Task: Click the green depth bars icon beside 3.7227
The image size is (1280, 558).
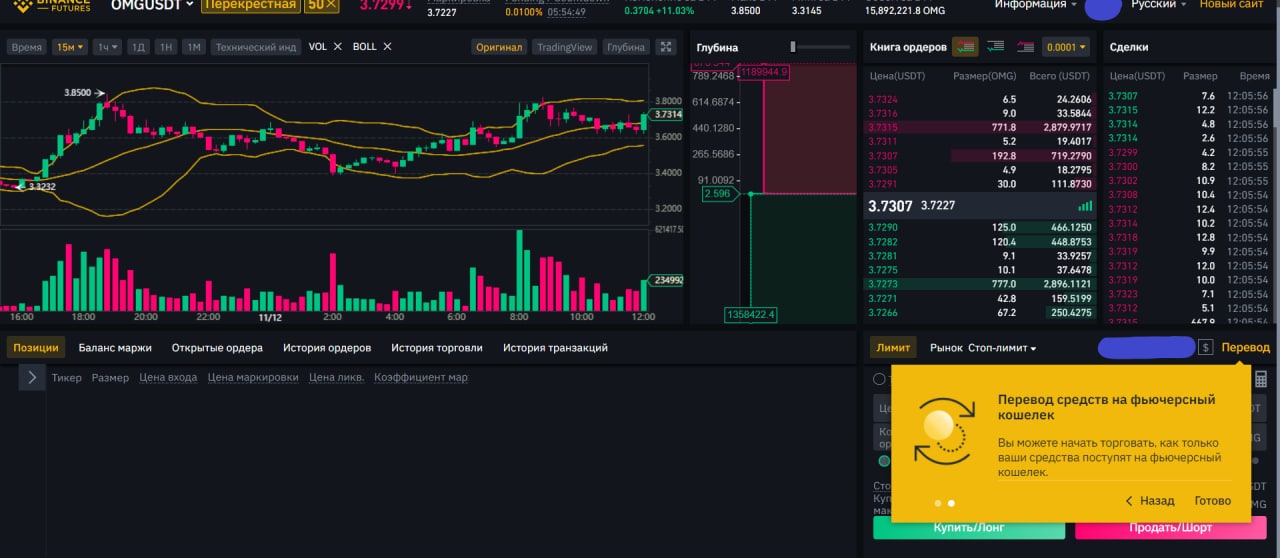Action: coord(1085,205)
